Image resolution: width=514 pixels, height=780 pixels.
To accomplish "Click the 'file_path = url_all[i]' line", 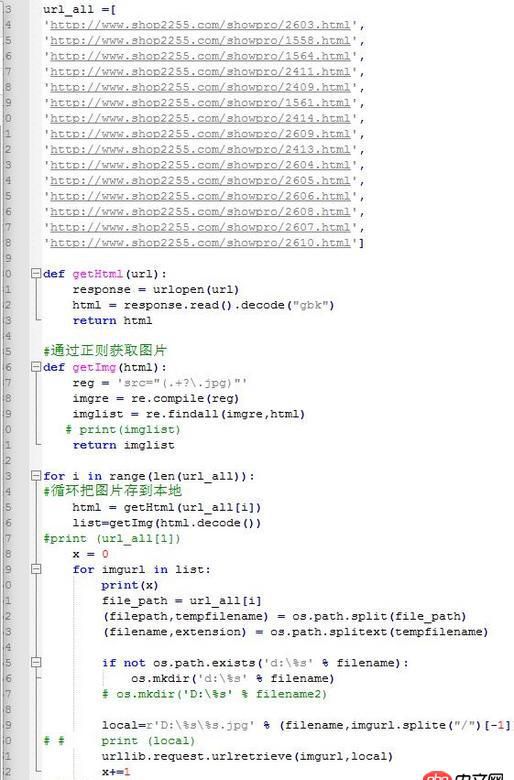I will [181, 600].
